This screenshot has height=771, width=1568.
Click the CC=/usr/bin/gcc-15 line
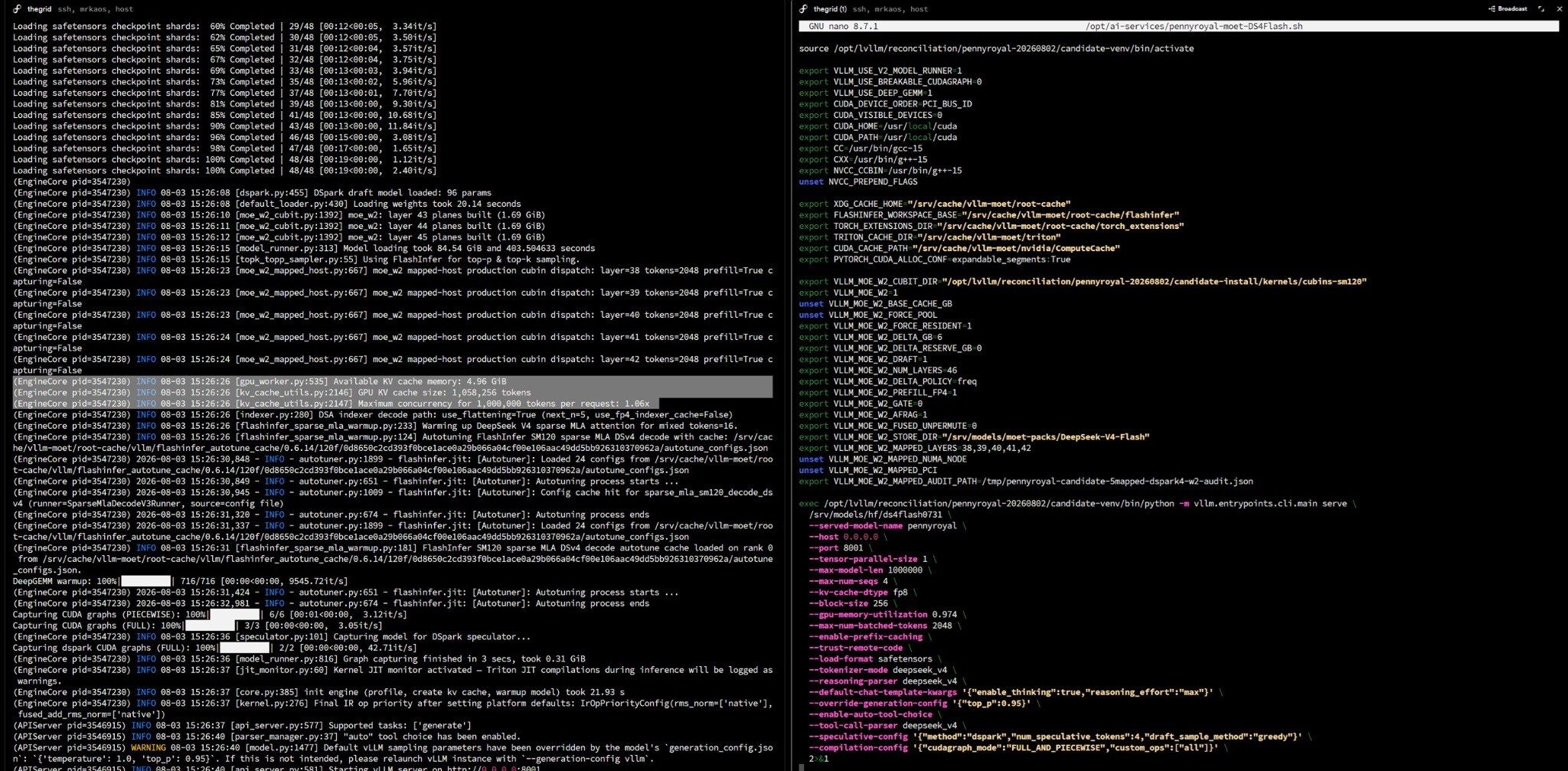pyautogui.click(x=861, y=149)
